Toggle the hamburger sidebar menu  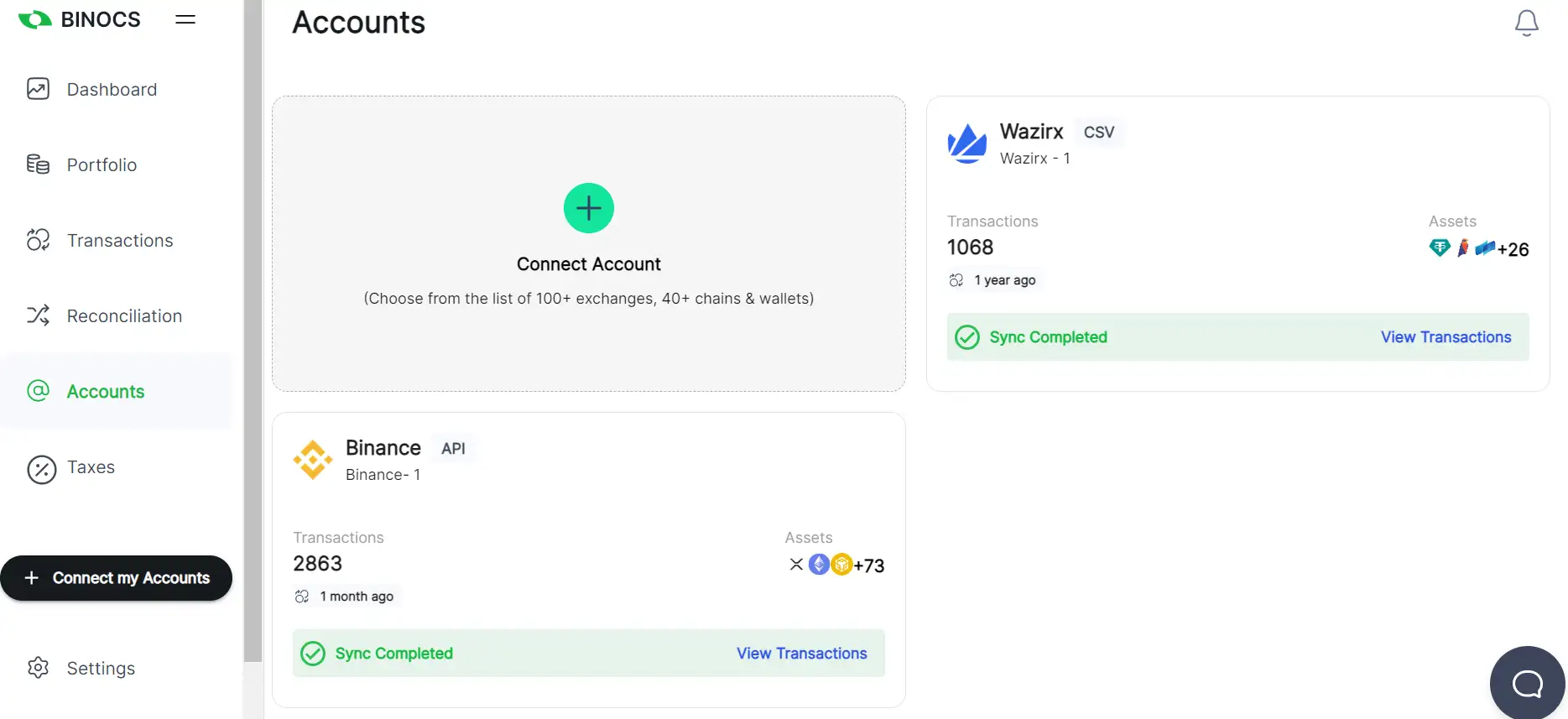click(185, 19)
